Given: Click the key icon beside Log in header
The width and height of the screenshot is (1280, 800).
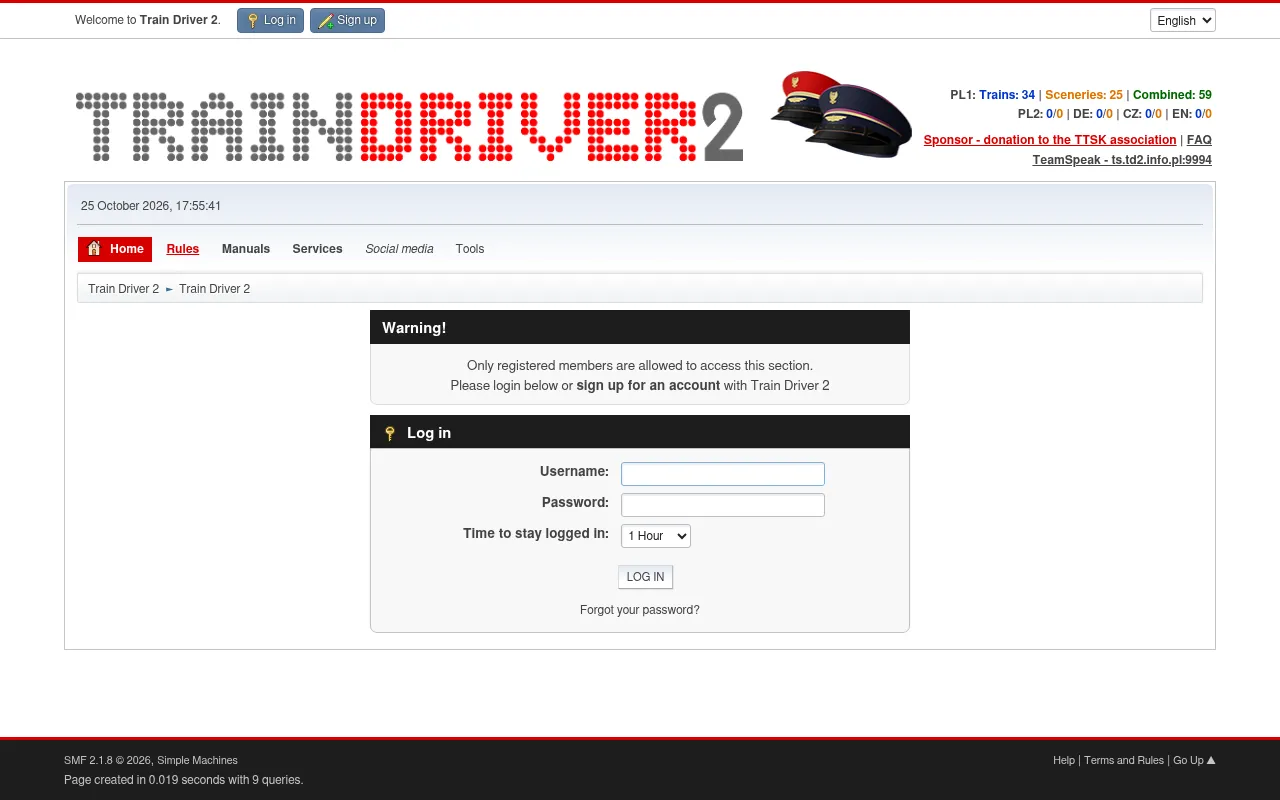Looking at the screenshot, I should [390, 433].
